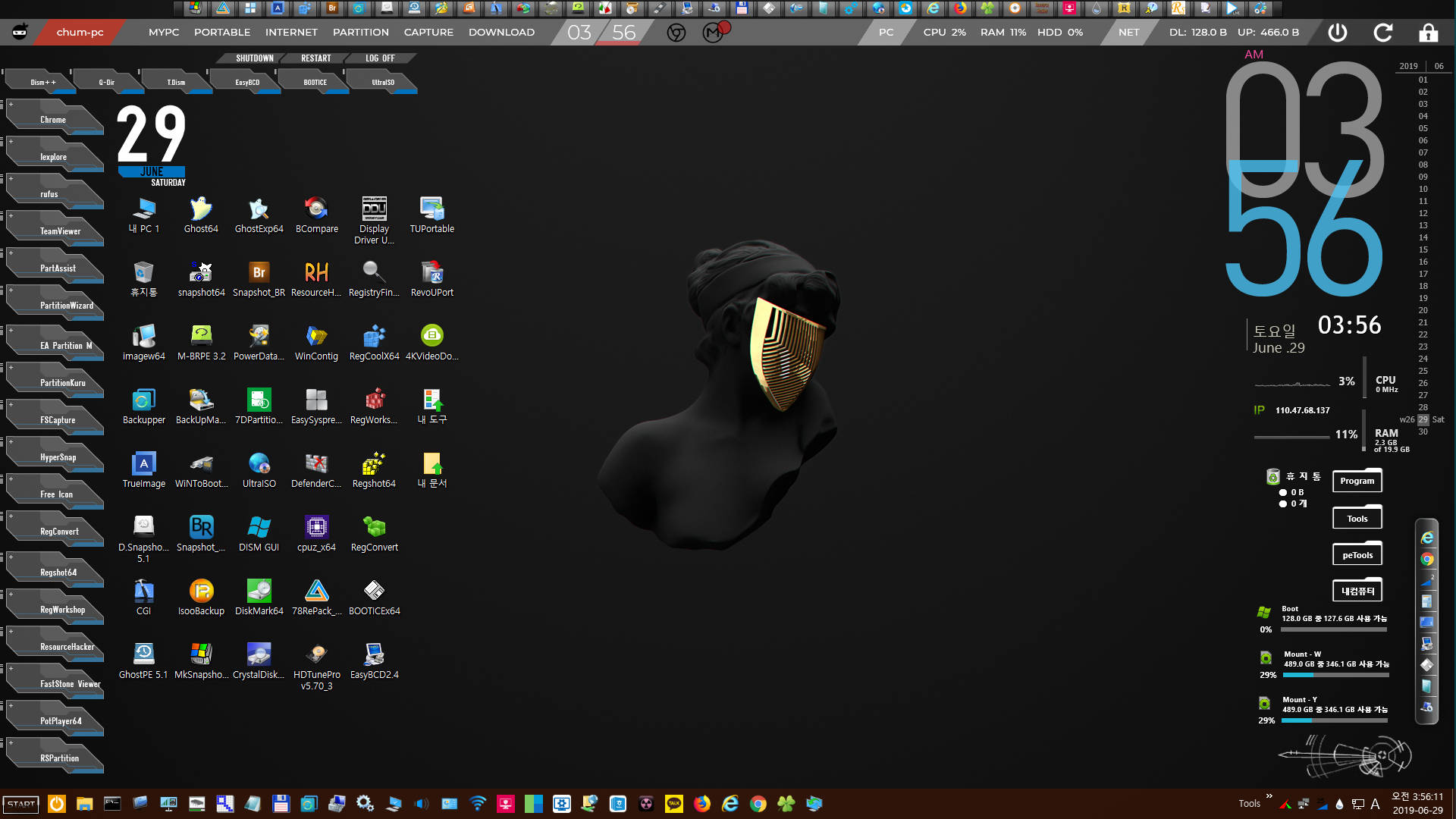Expand taskbar Tools chevron overflow
This screenshot has height=819, width=1456.
[x=1269, y=796]
